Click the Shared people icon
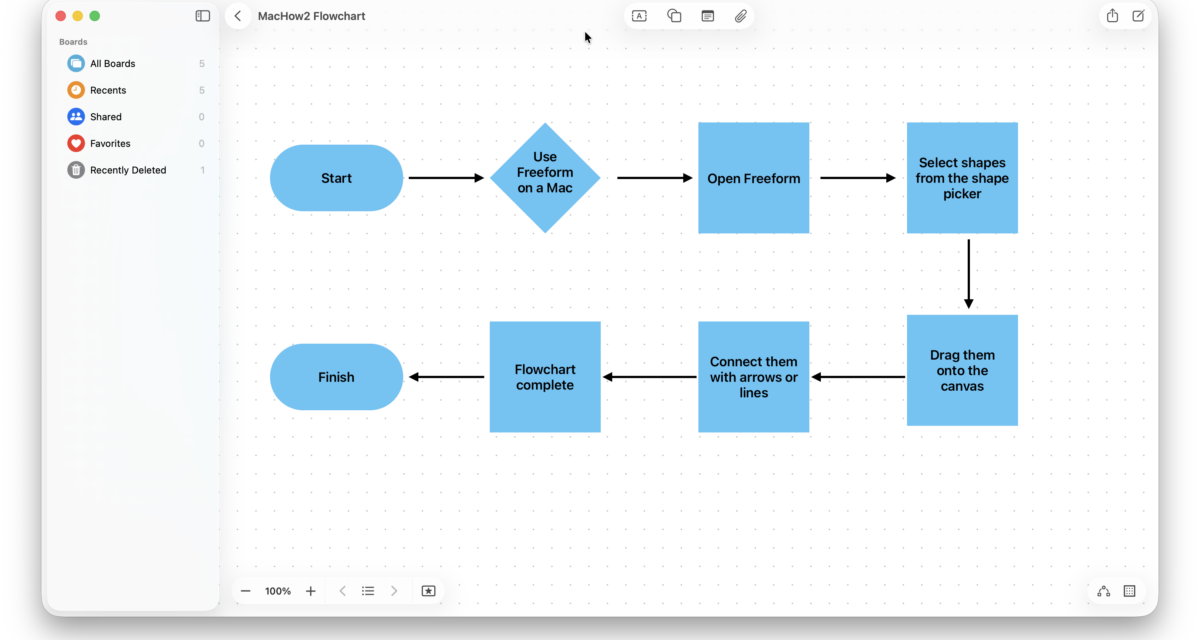The width and height of the screenshot is (1200, 640). [x=76, y=117]
